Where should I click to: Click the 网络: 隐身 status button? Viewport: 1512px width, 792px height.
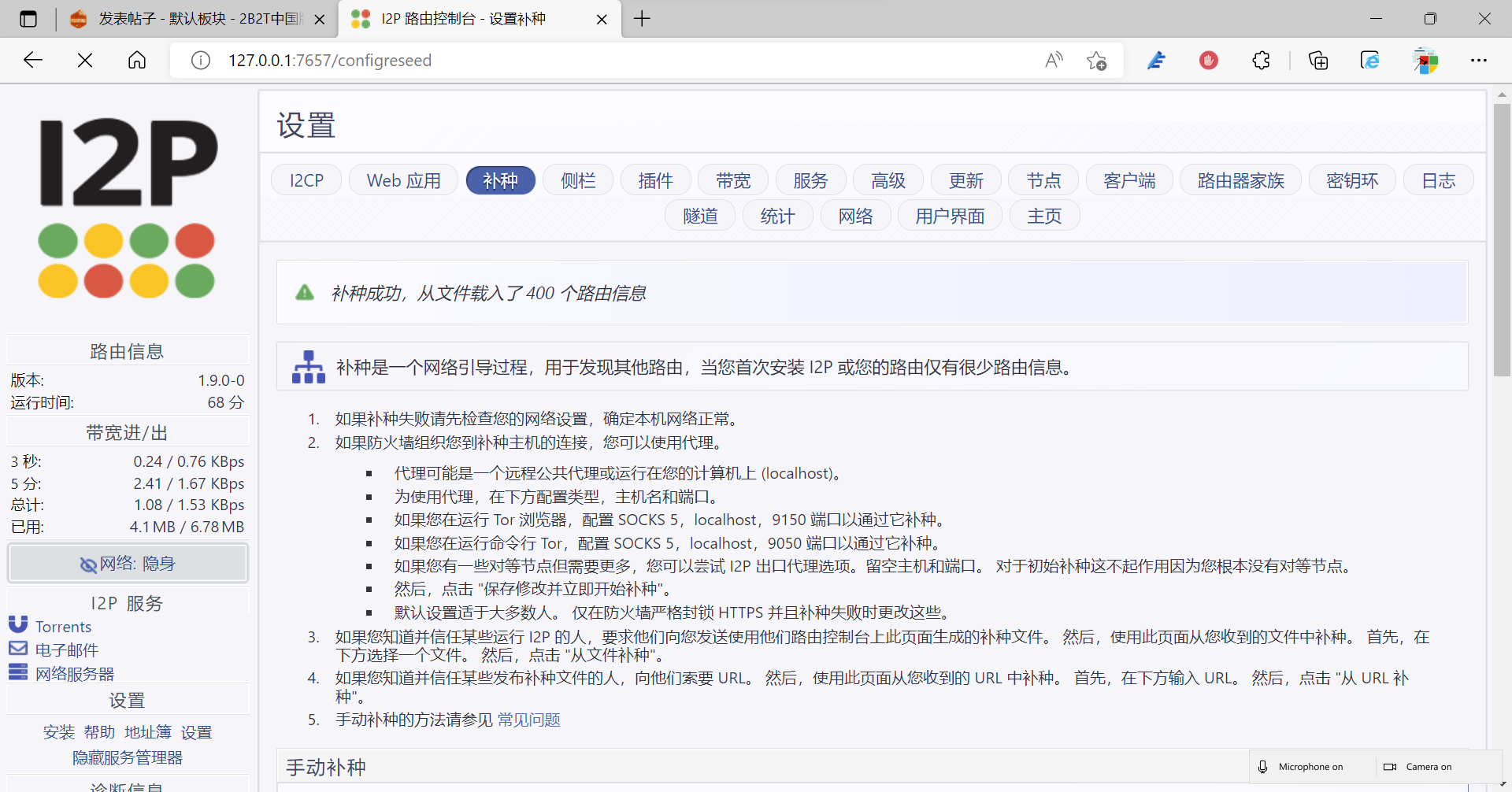(x=128, y=563)
